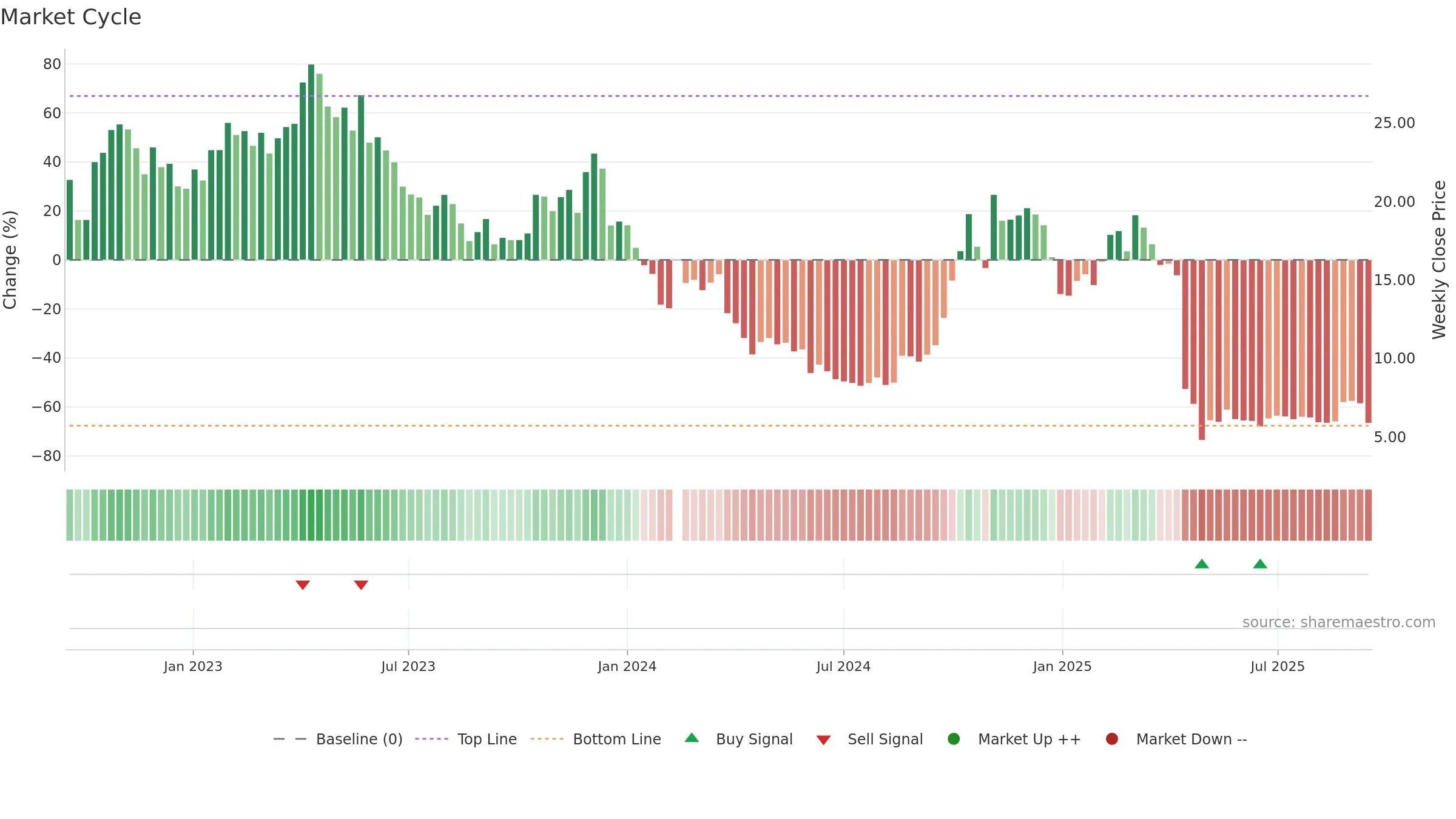Viewport: 1456px width, 819px height.
Task: Toggle the Baseline (0) legend entry
Action: [x=338, y=739]
